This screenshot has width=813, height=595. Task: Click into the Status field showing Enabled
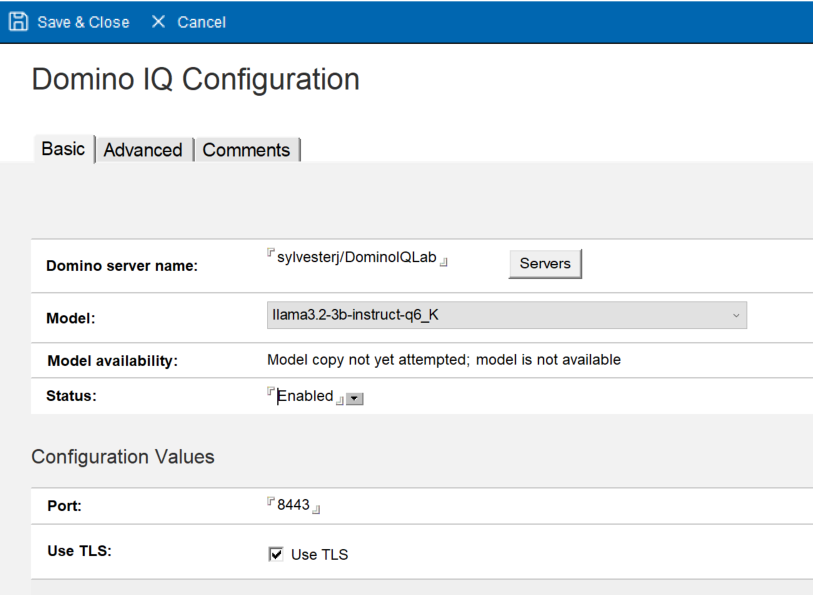pos(305,396)
